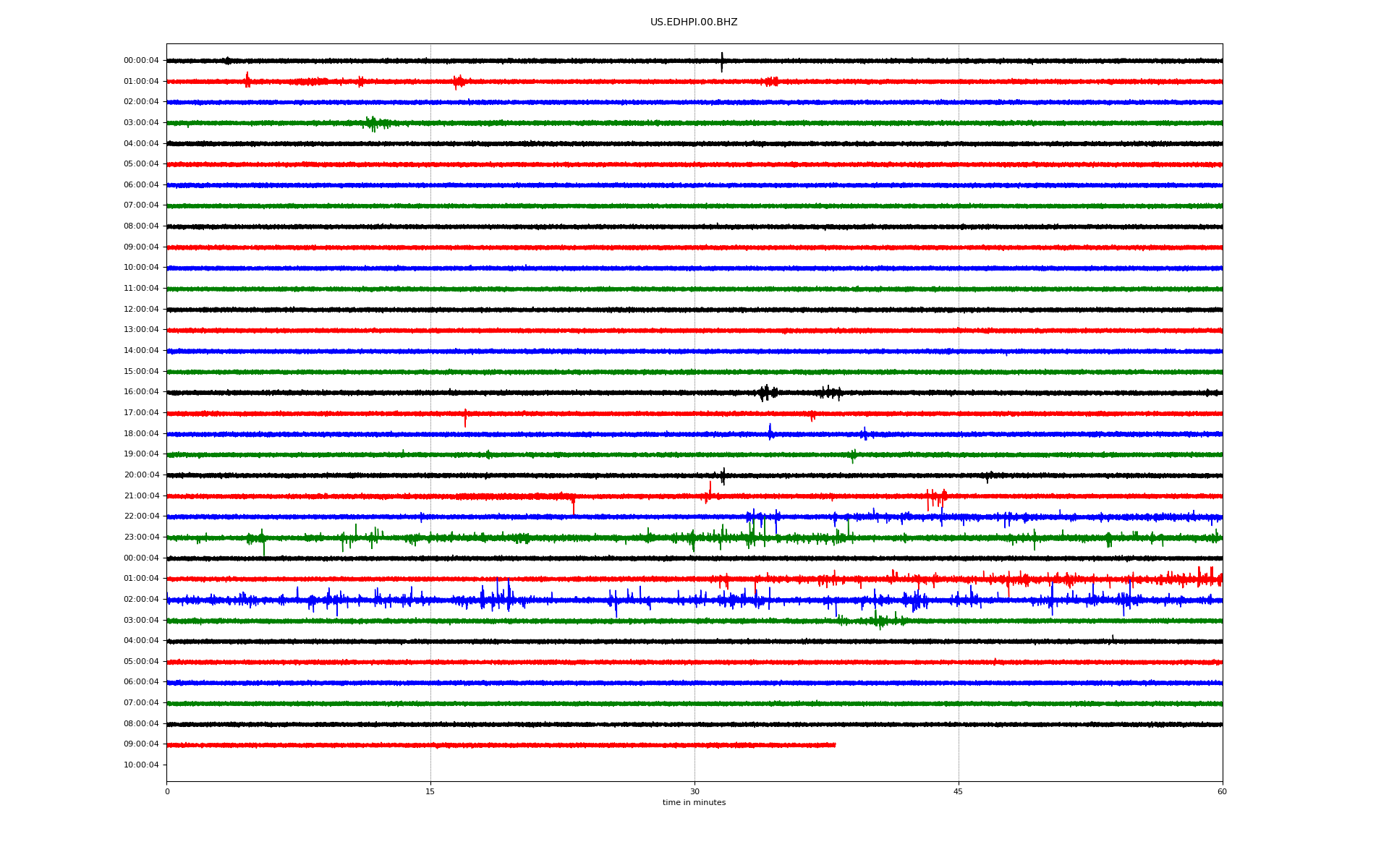The width and height of the screenshot is (1389, 868).
Task: Click the first 00:00:04 time label at the top
Action: tap(141, 61)
